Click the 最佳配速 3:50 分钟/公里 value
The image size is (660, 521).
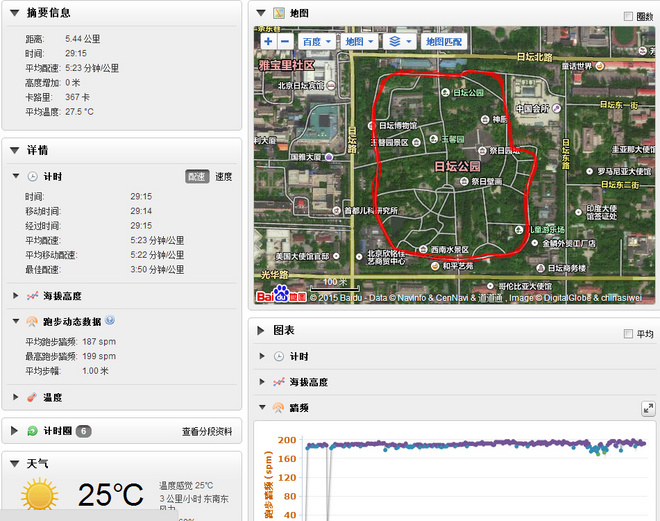157,269
